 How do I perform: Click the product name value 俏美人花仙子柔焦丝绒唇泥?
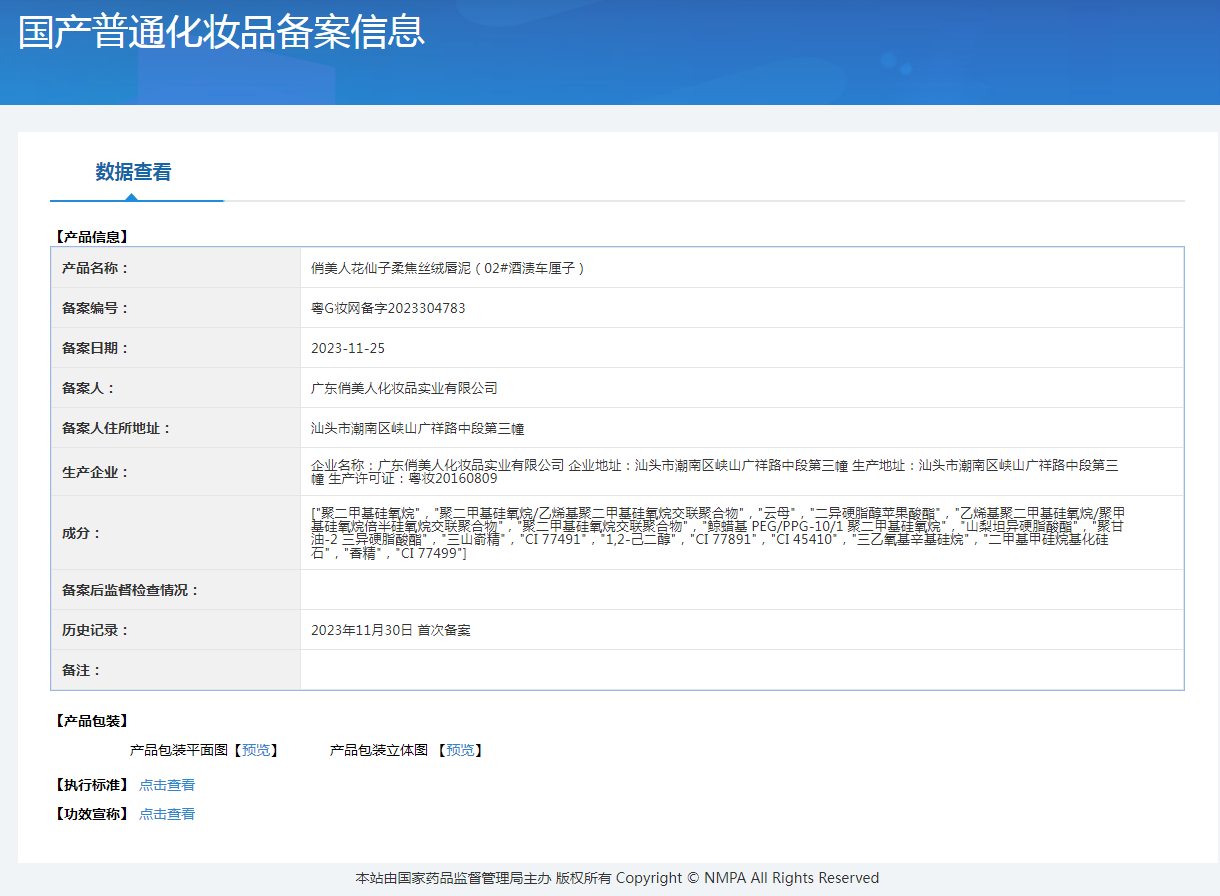[448, 268]
